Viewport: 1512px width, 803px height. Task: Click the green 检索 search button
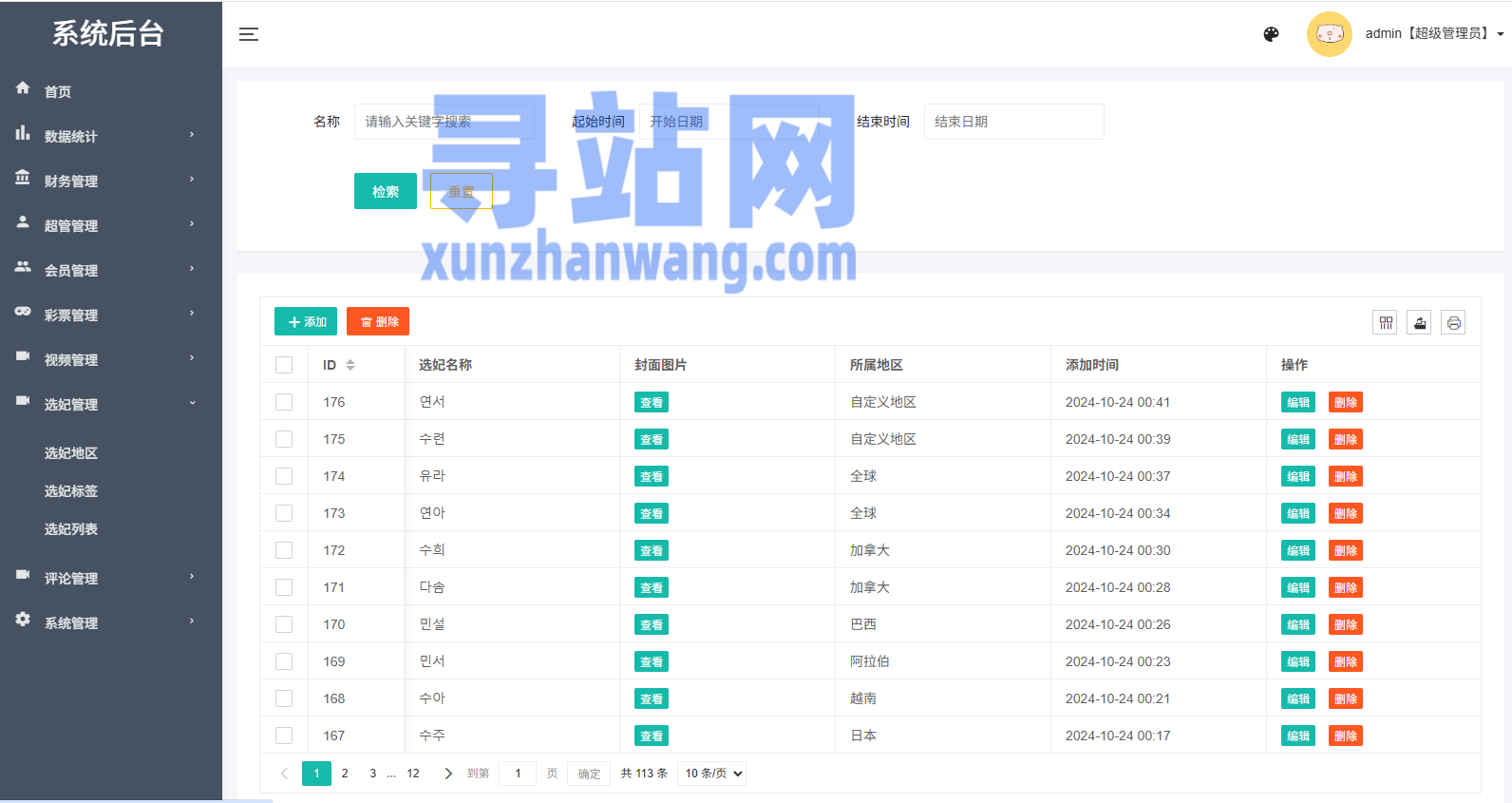coord(385,191)
